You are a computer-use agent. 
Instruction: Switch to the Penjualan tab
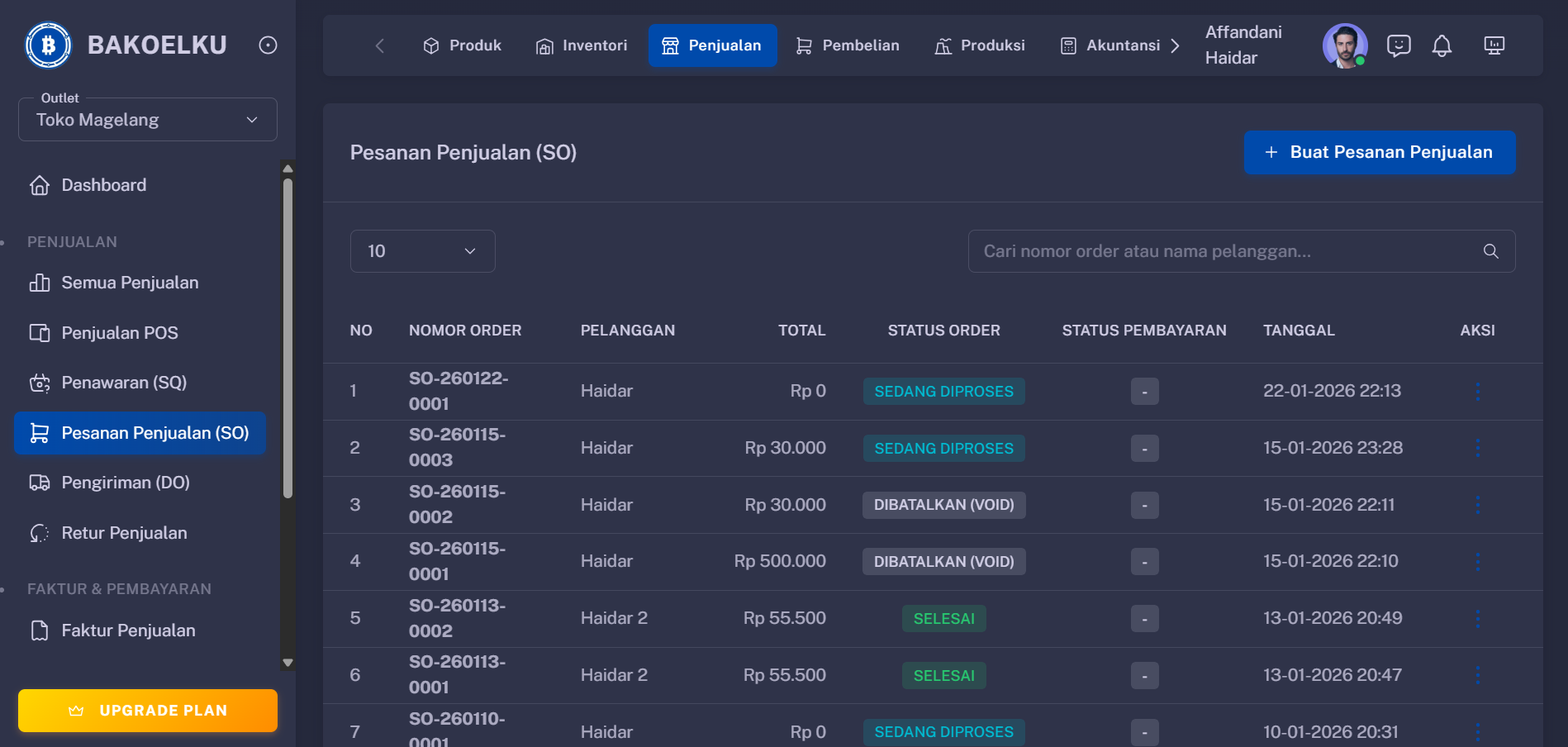point(713,45)
